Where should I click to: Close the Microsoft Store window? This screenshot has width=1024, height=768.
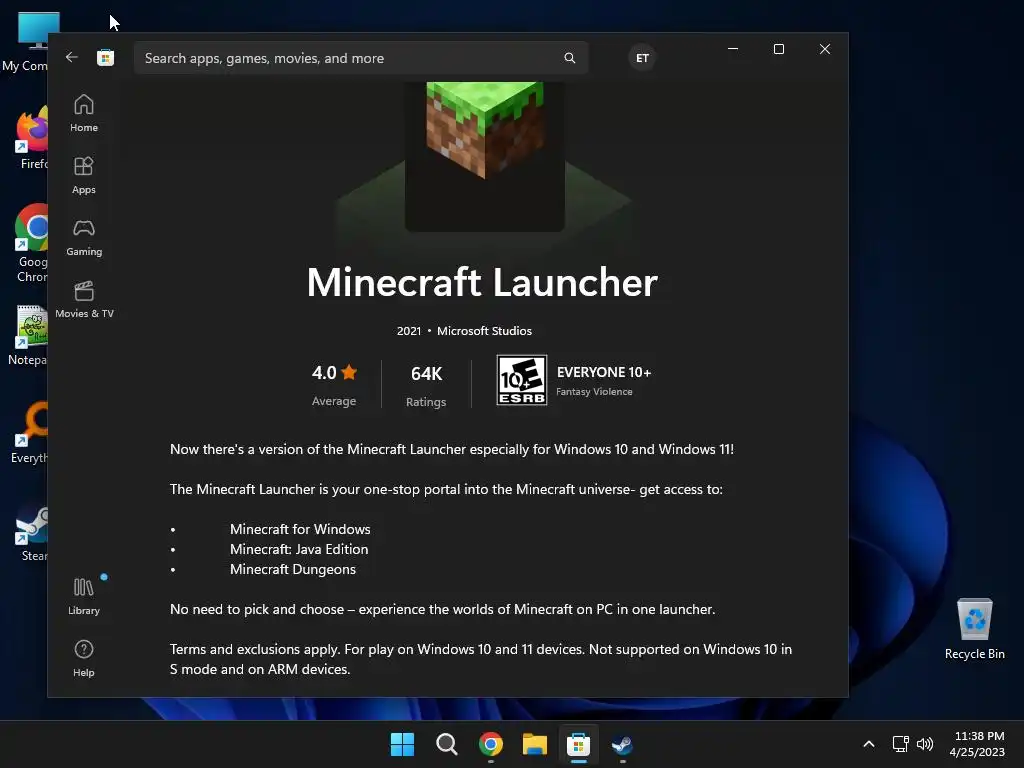(825, 49)
